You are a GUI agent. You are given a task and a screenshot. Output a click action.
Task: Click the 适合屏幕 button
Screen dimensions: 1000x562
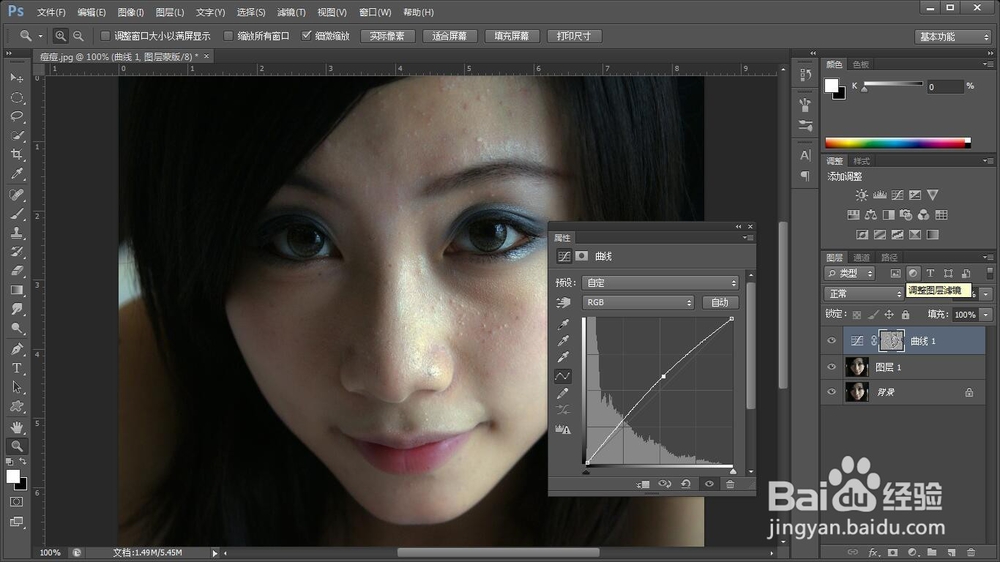450,36
